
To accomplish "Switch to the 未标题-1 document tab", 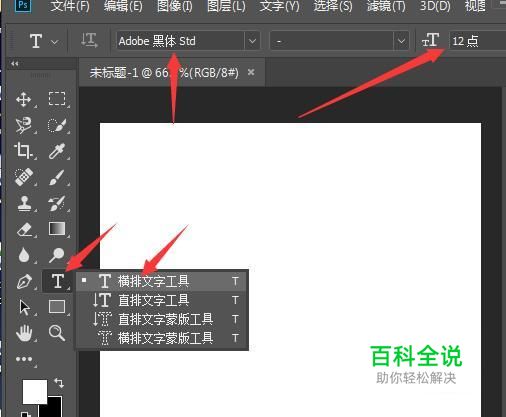I will pyautogui.click(x=164, y=72).
